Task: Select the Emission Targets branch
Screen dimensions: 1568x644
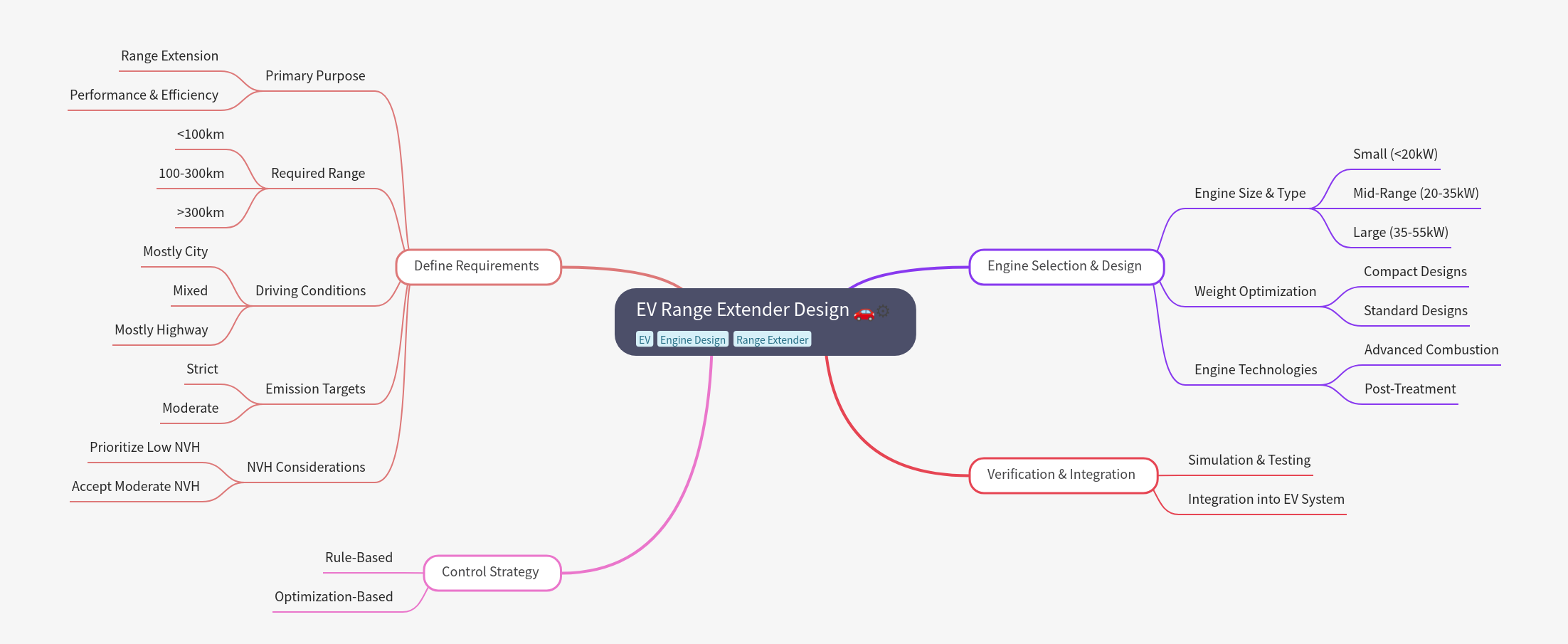Action: click(315, 389)
